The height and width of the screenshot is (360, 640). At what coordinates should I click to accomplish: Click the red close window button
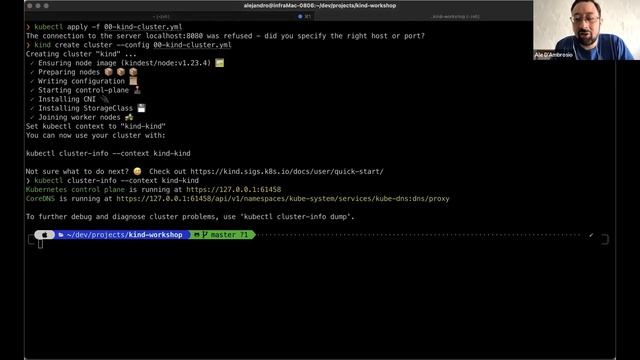[x=30, y=6]
